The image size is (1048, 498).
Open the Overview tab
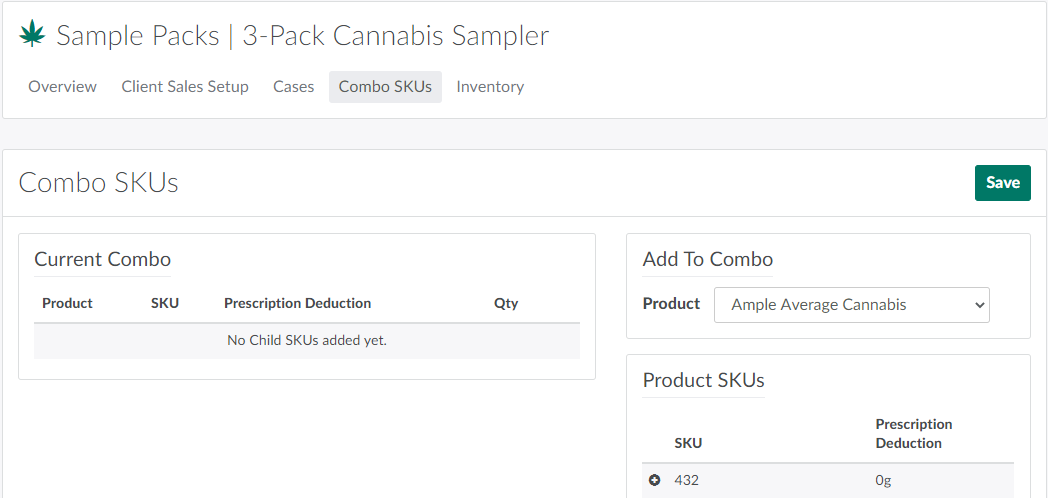[x=62, y=87]
